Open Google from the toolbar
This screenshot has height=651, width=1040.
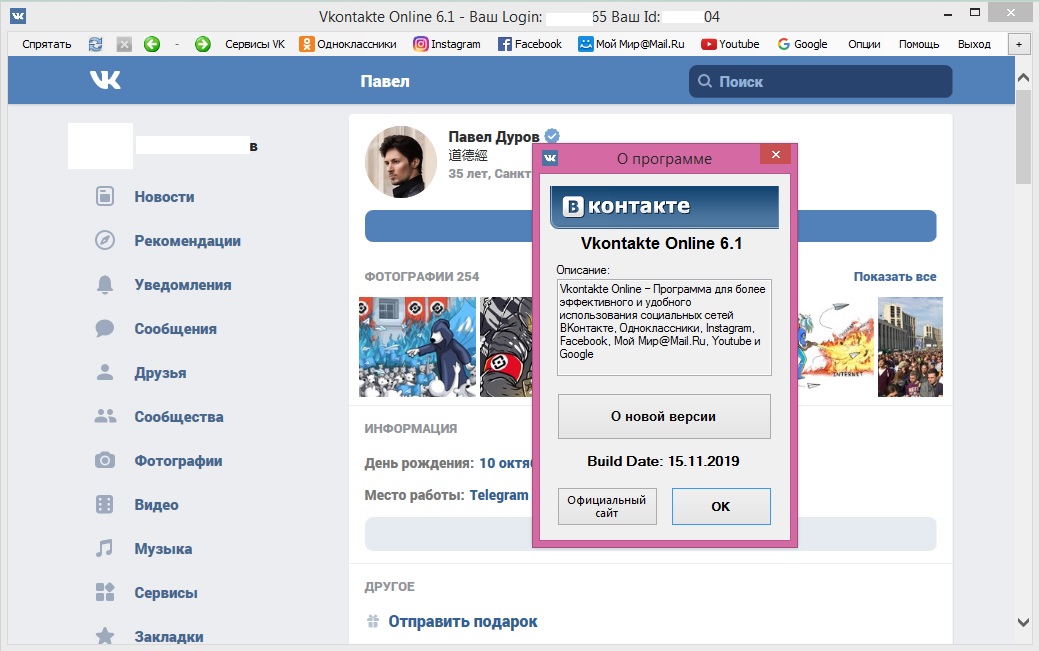point(803,44)
